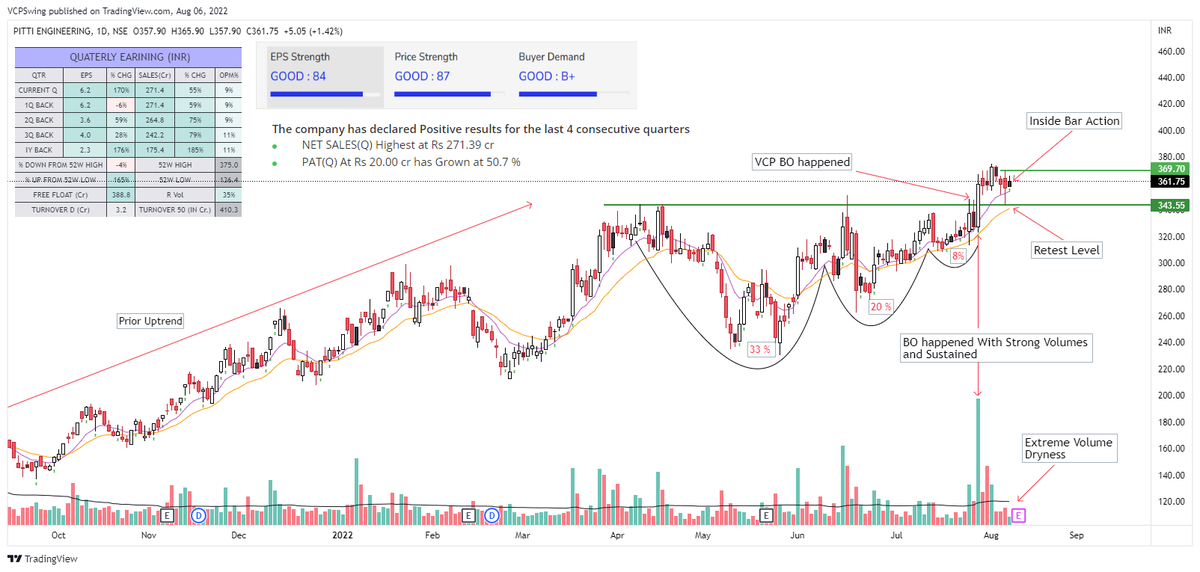Image resolution: width=1200 pixels, height=572 pixels.
Task: Click the 410.3 turnover value cell
Action: click(228, 211)
